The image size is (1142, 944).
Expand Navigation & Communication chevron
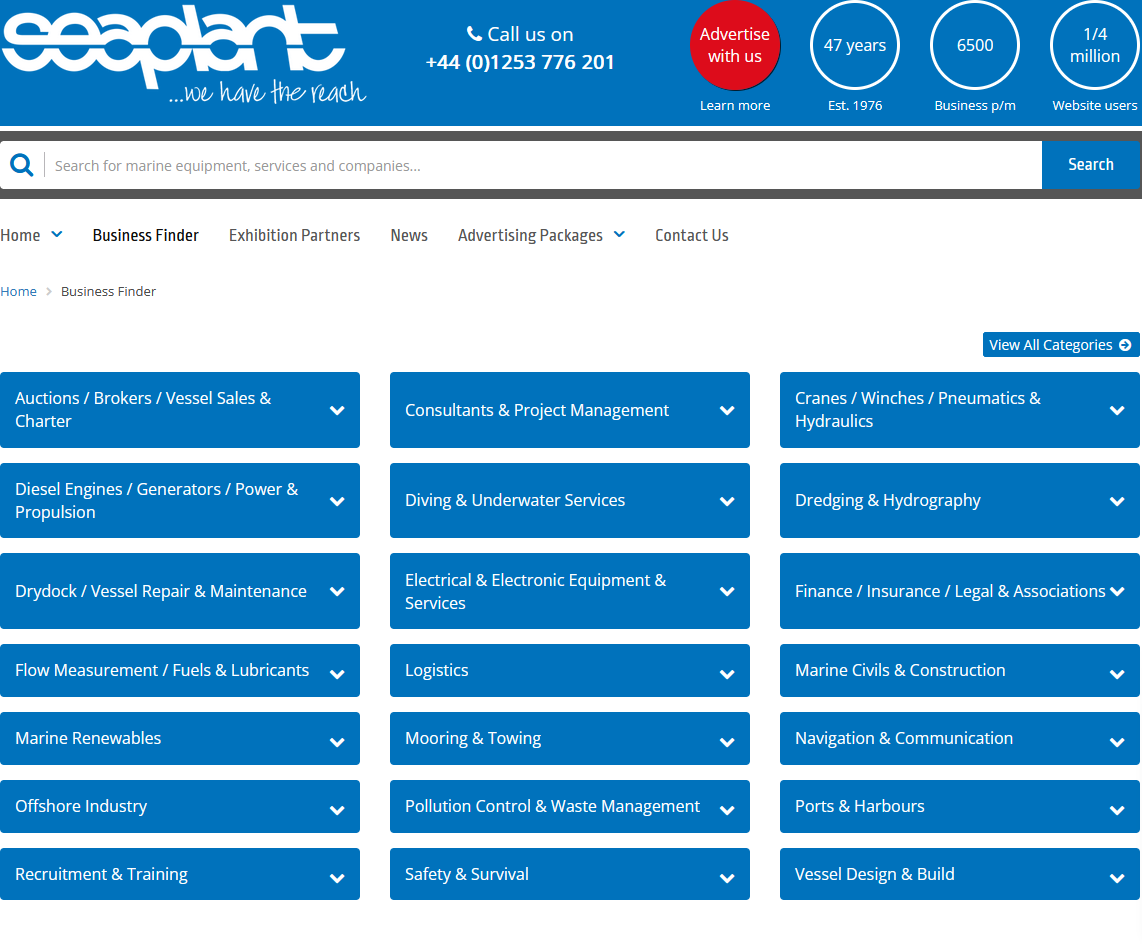(1117, 742)
